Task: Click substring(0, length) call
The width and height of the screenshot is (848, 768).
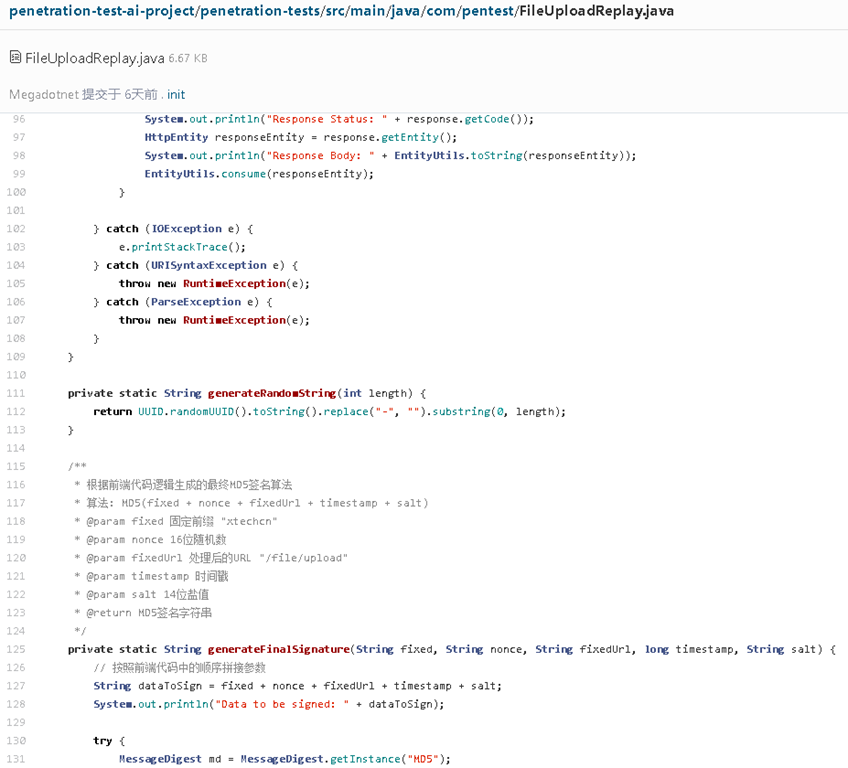Action: 496,412
